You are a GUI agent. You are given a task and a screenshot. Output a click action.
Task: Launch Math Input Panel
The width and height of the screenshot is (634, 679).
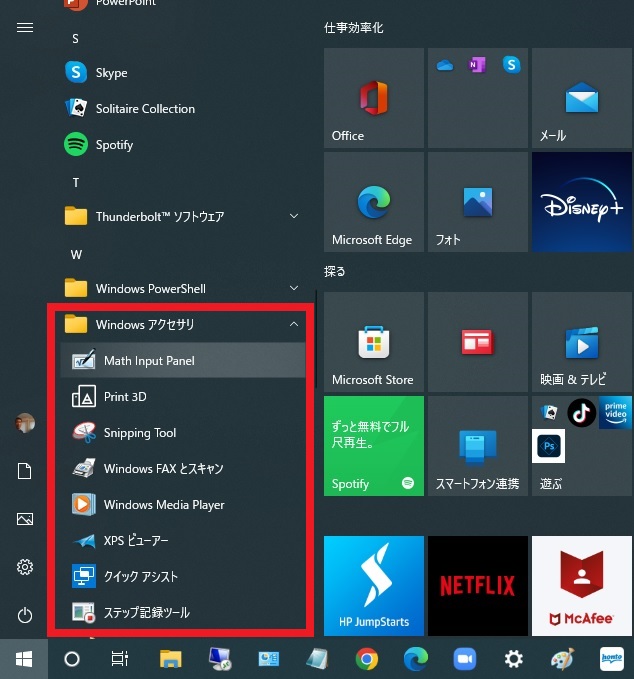click(149, 361)
